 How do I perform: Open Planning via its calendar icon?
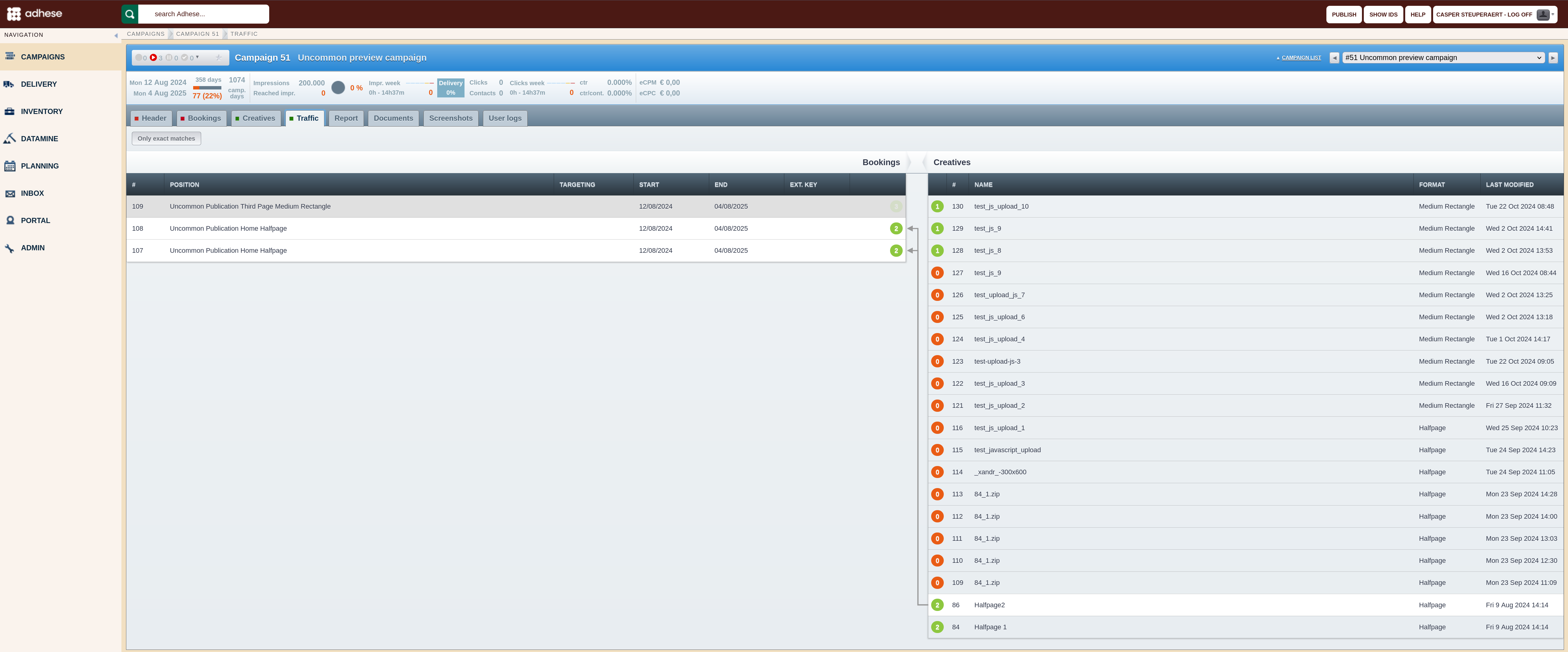pyautogui.click(x=9, y=166)
